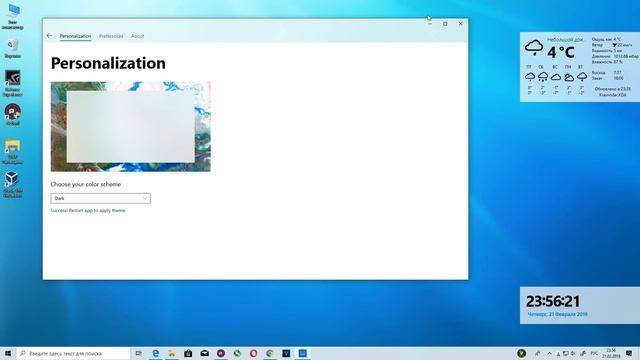Click the 'Choose your color scheme' label

[x=86, y=184]
